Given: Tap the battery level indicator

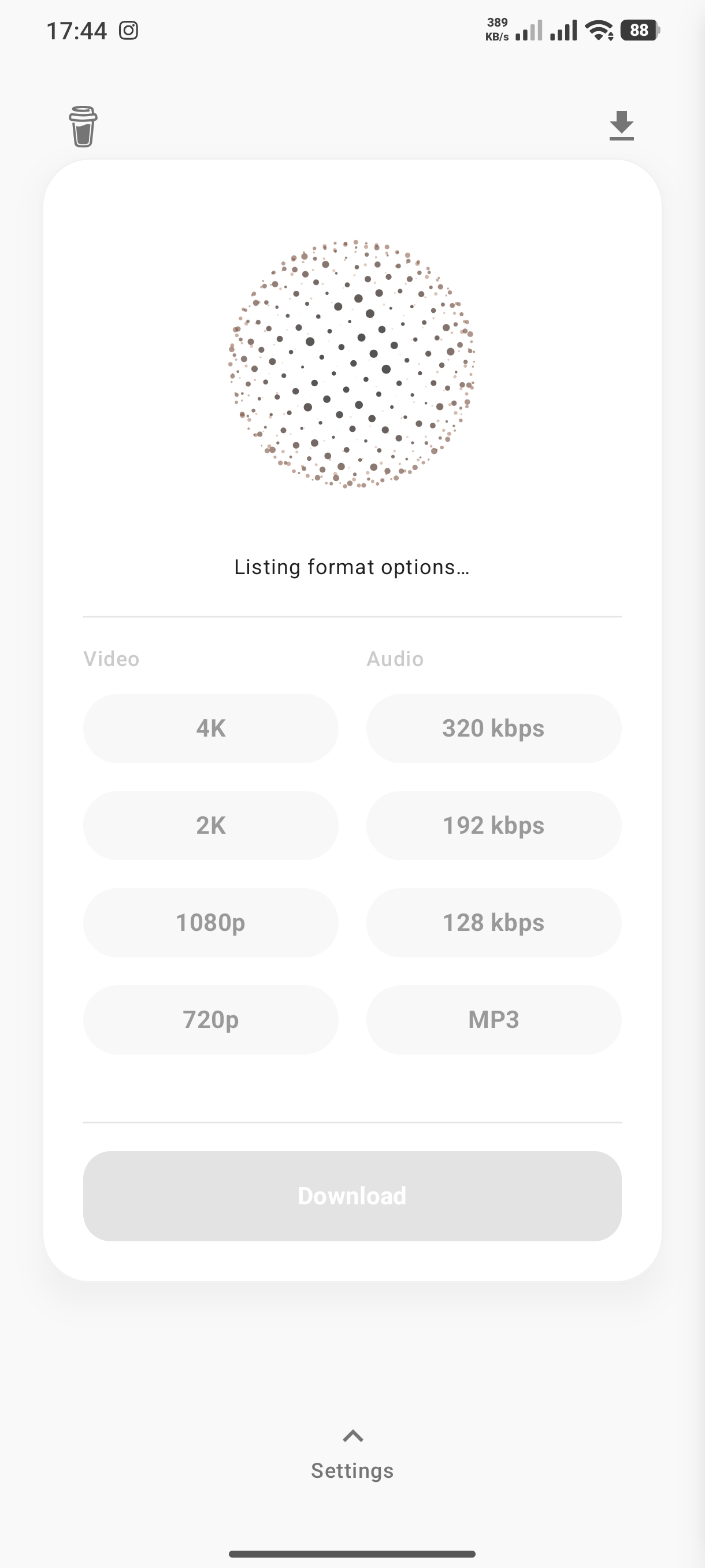Looking at the screenshot, I should pyautogui.click(x=639, y=31).
